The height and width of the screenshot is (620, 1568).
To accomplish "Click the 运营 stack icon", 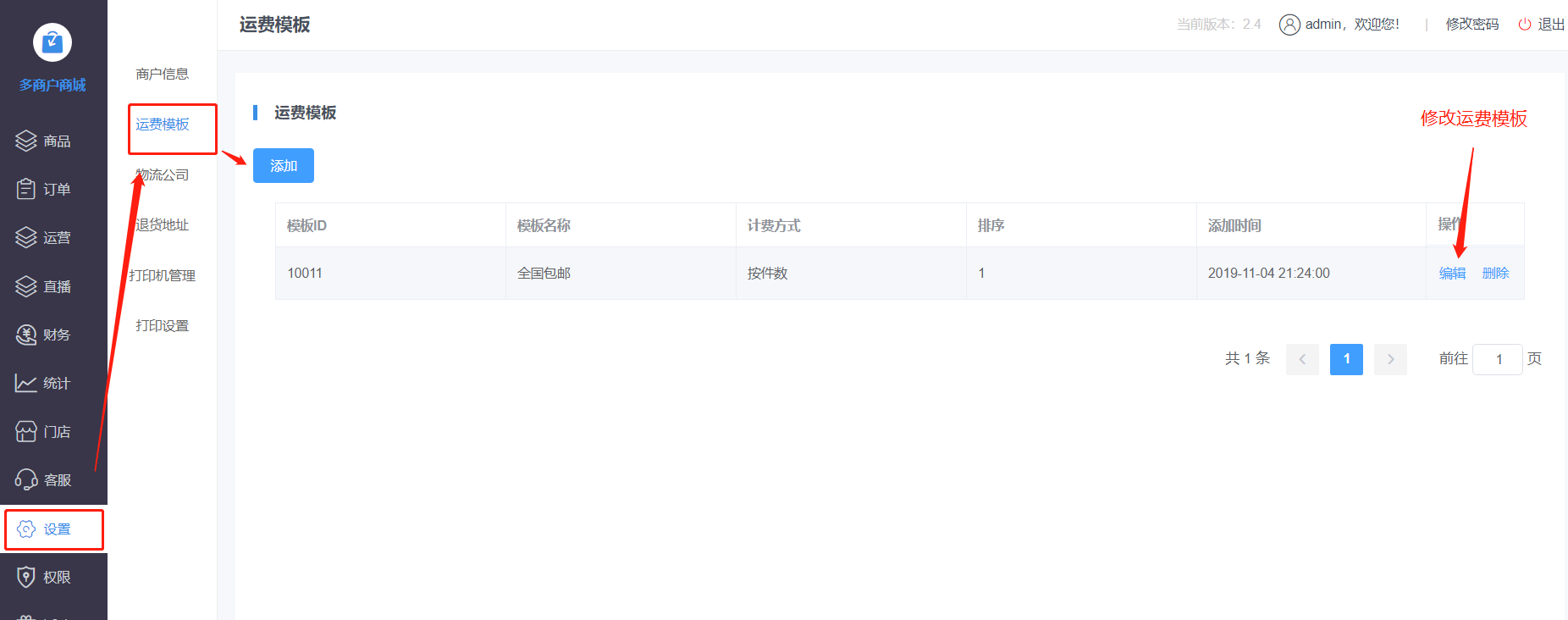I will [x=26, y=237].
